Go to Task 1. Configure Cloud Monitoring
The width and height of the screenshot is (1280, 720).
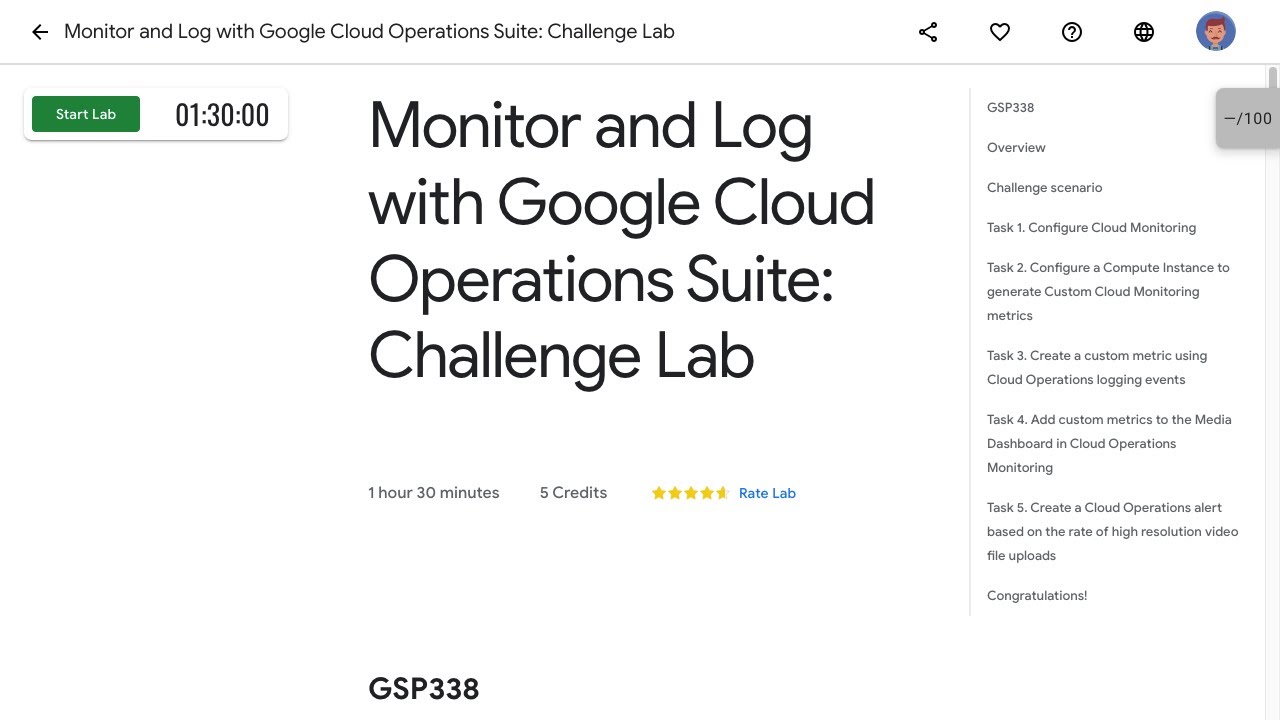coord(1091,227)
